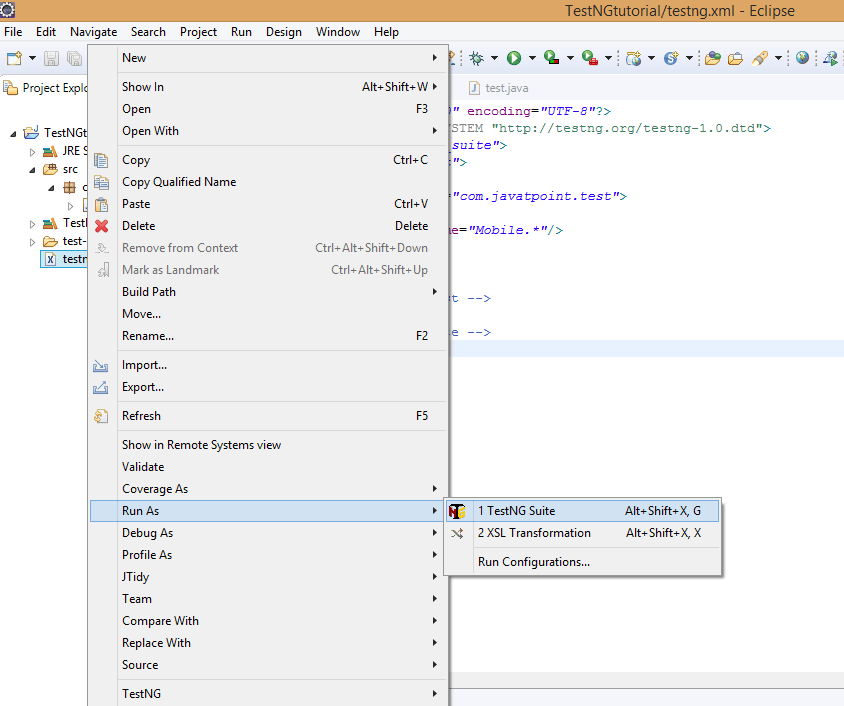
Task: Open the File menu
Action: (13, 32)
